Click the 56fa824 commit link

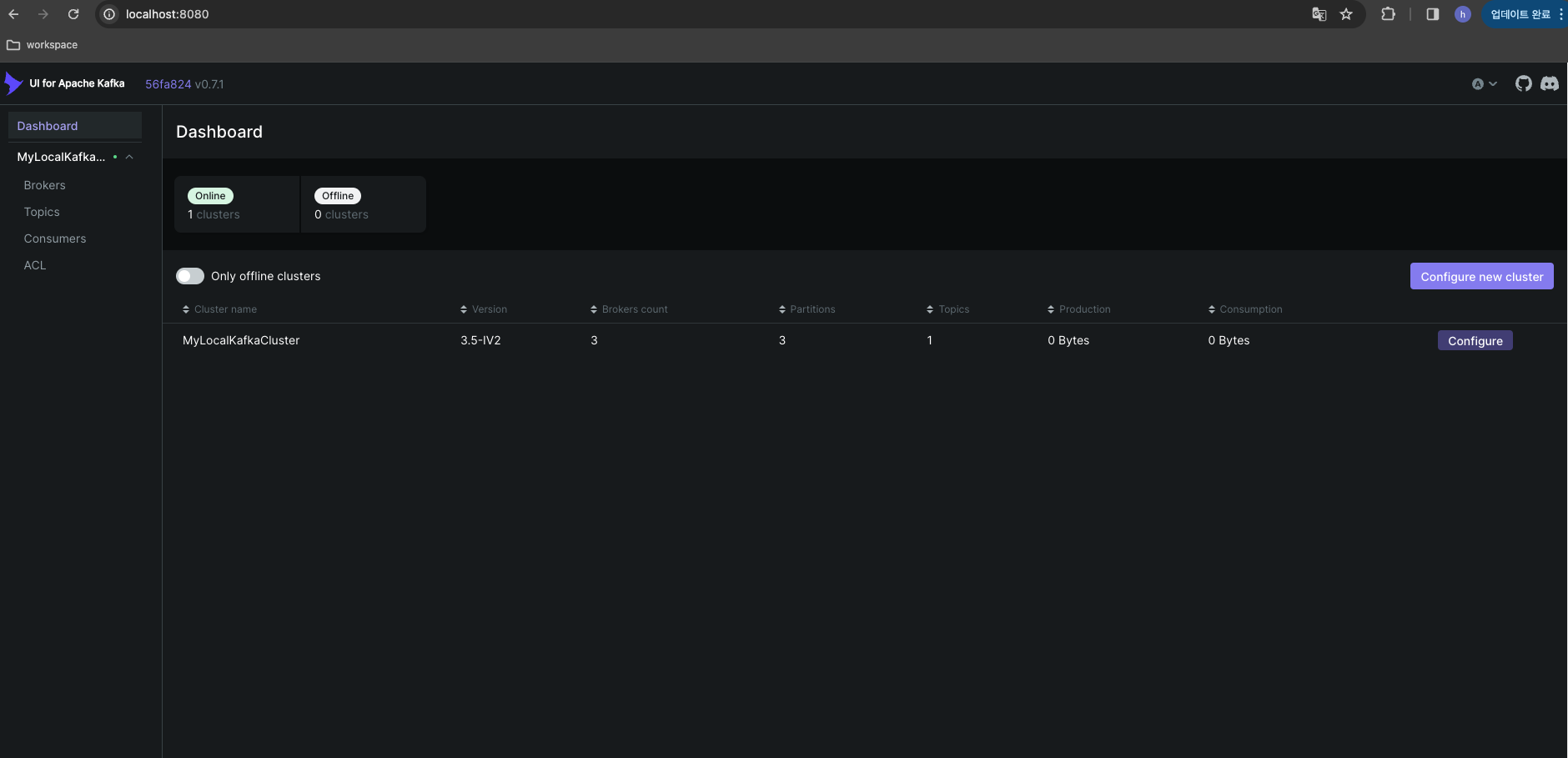pos(168,84)
